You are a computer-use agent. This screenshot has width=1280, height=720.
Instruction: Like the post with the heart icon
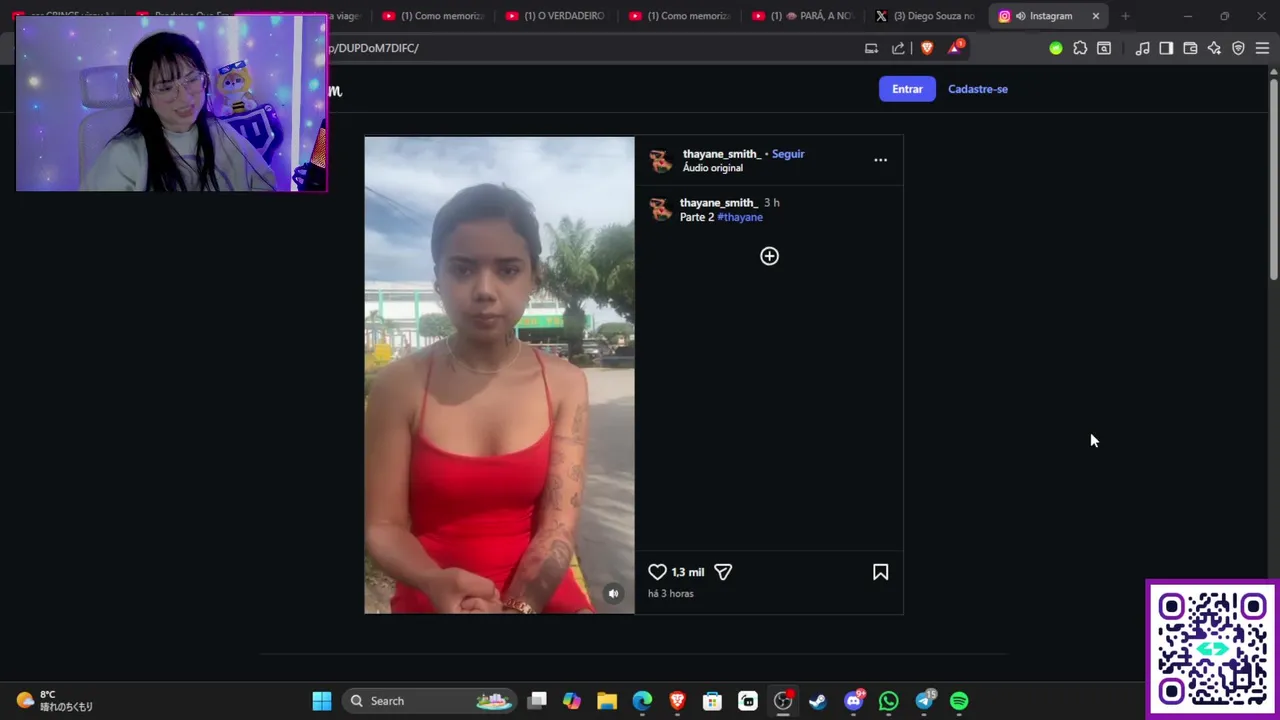pos(657,572)
